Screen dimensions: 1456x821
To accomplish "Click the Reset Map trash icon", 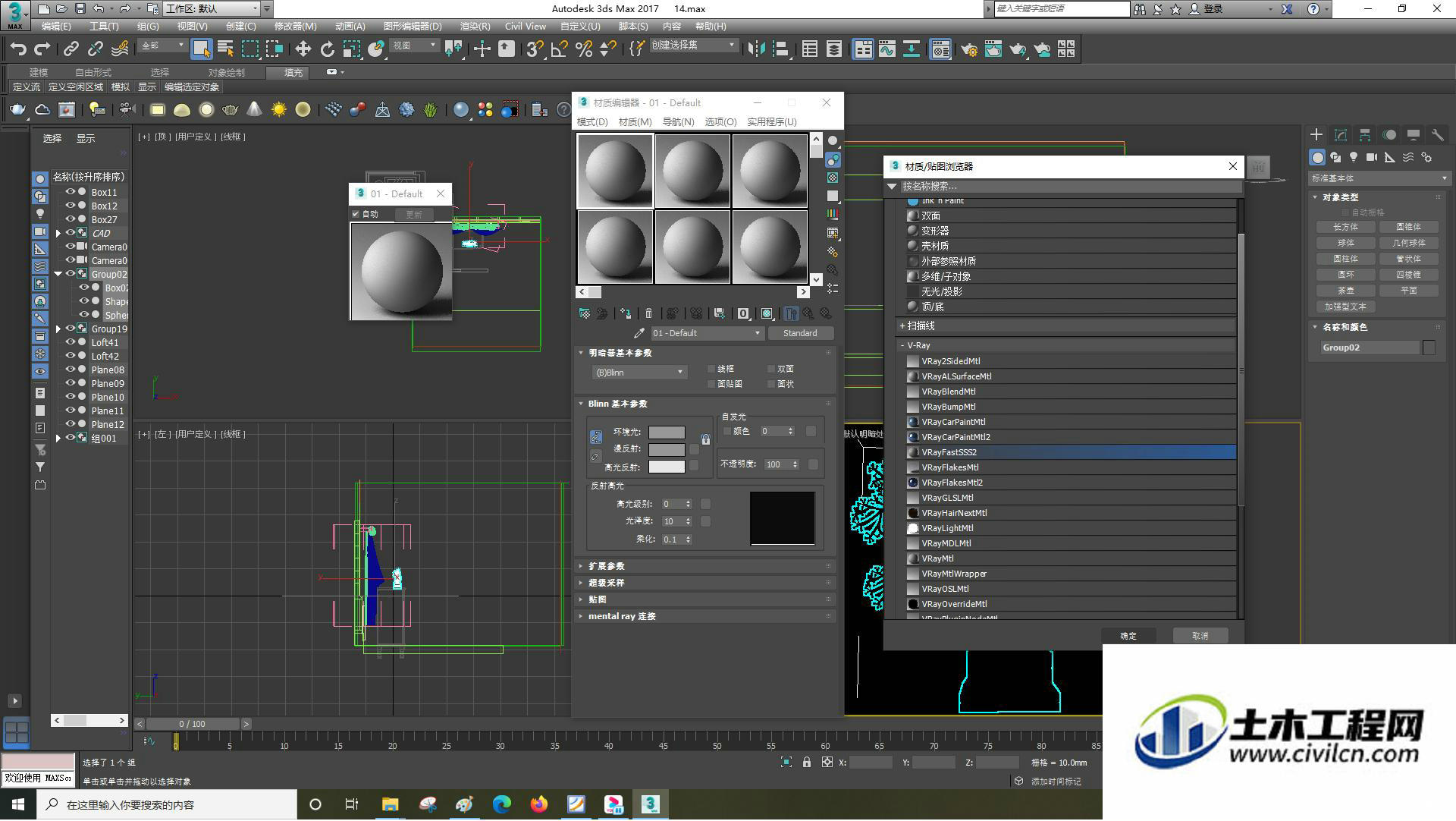I will pyautogui.click(x=648, y=313).
